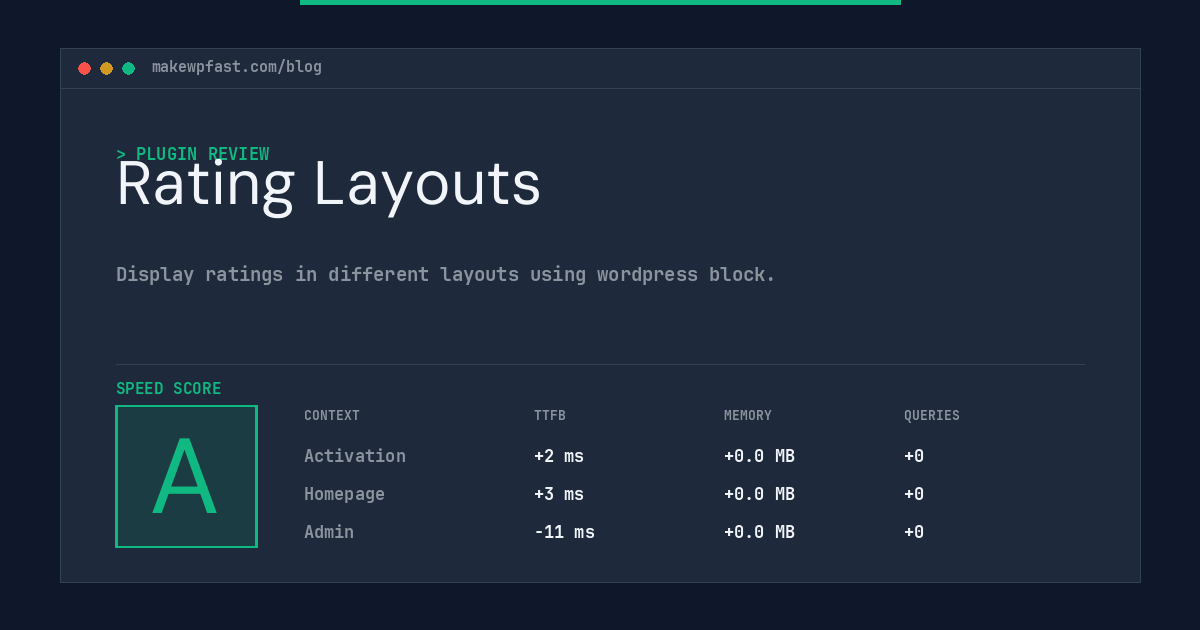
Task: Click the green maximize window dot
Action: point(128,68)
